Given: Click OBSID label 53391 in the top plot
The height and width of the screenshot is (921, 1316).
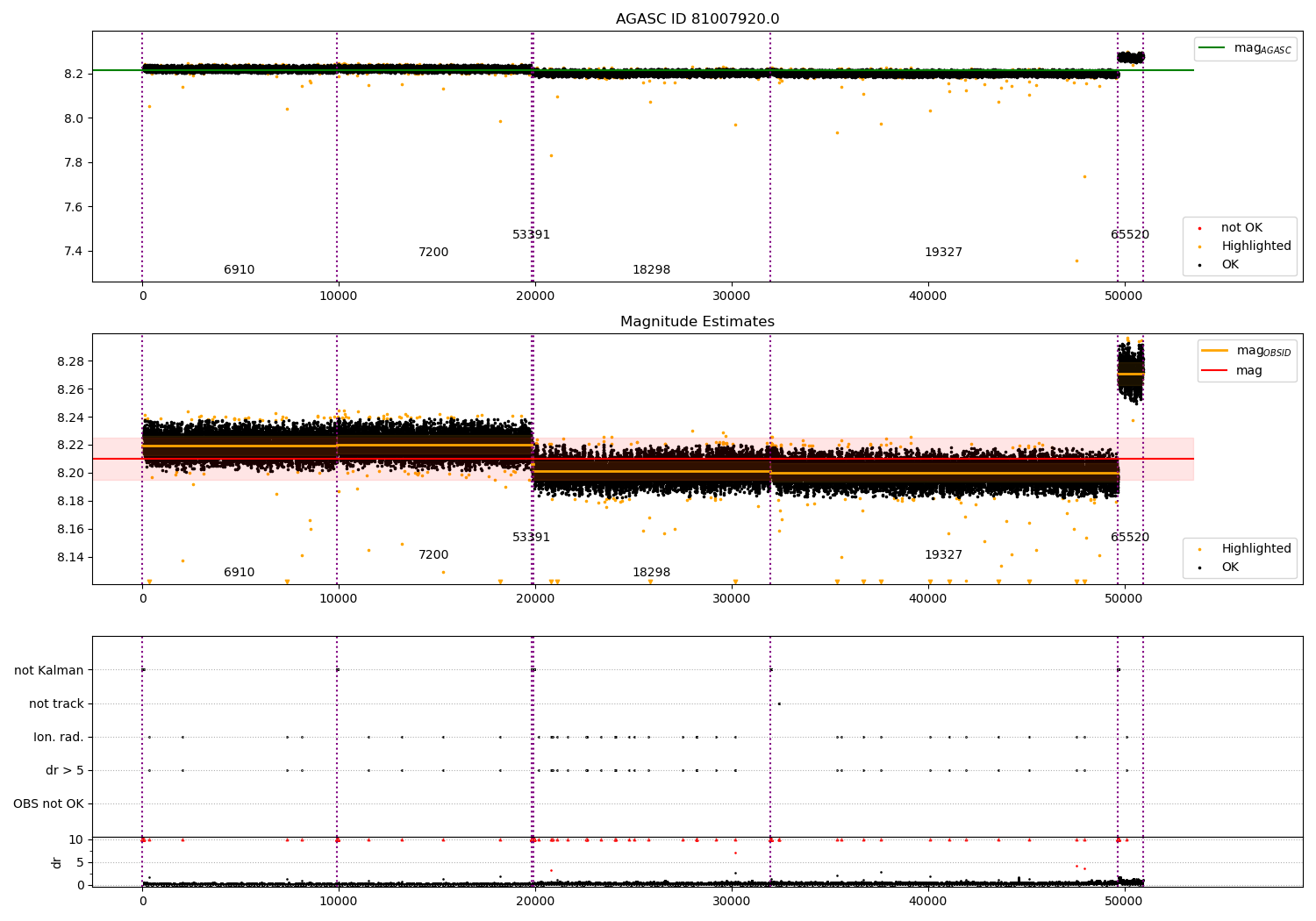Looking at the screenshot, I should pyautogui.click(x=532, y=235).
